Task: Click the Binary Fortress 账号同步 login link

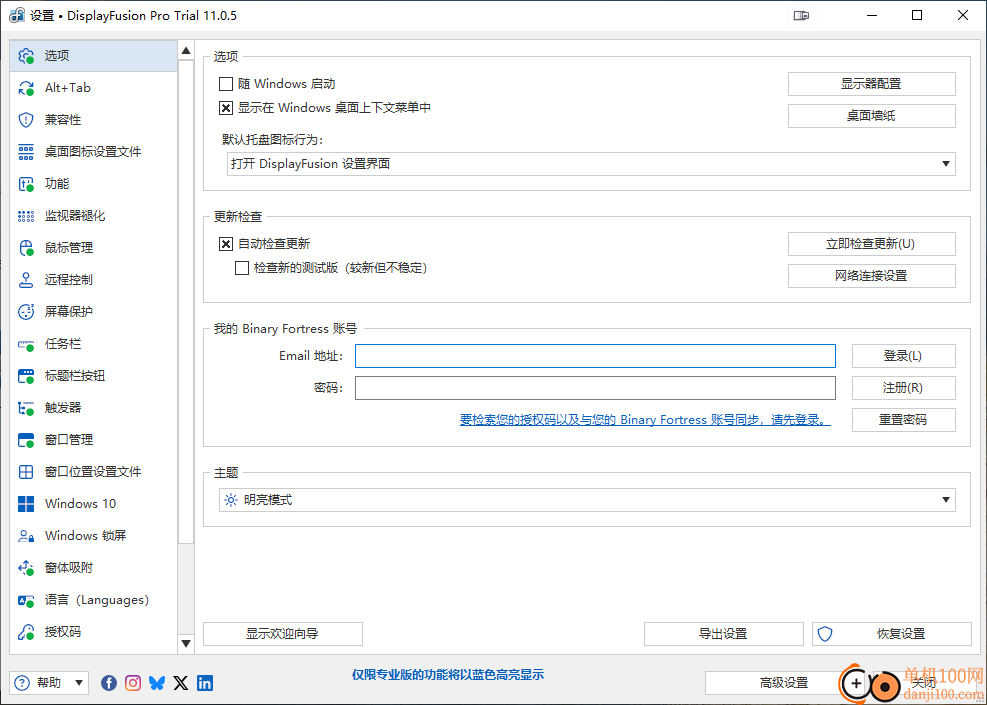Action: (645, 420)
